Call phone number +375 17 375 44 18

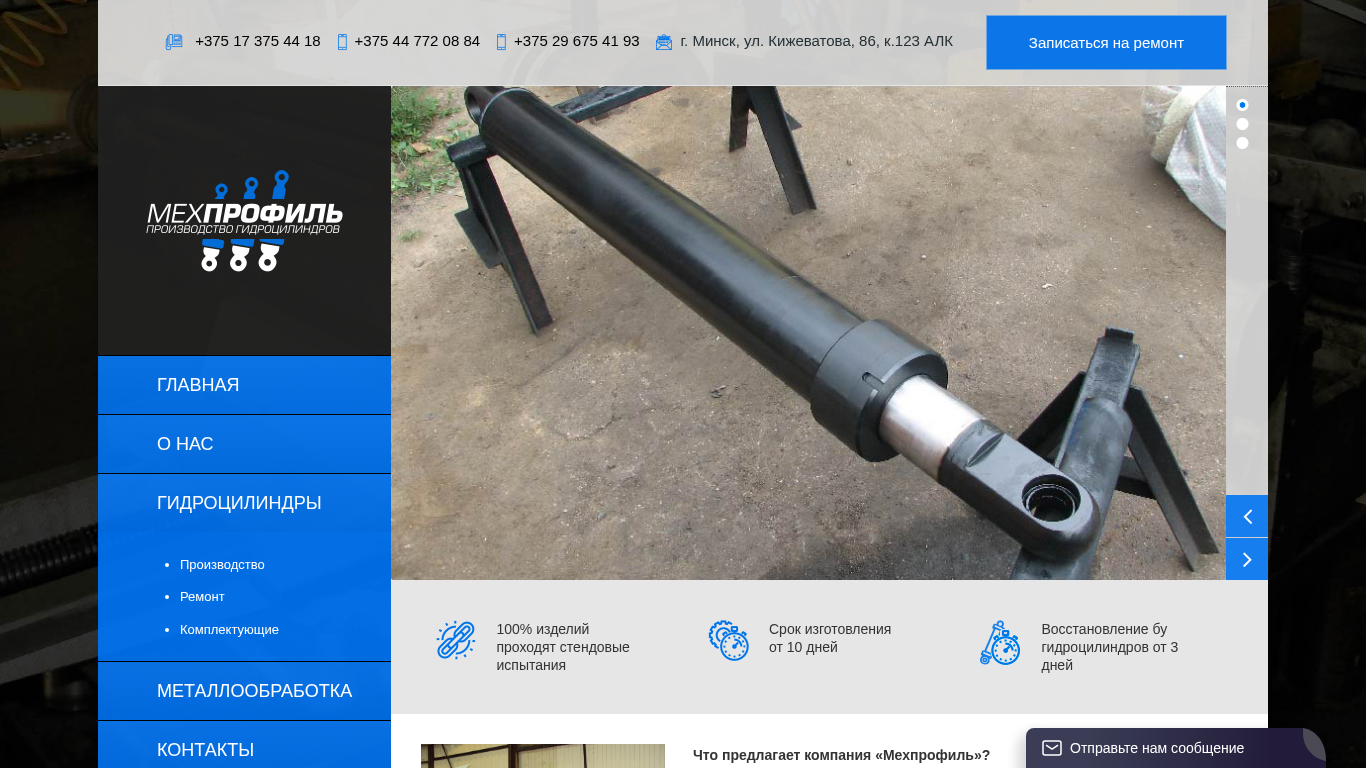tap(258, 41)
